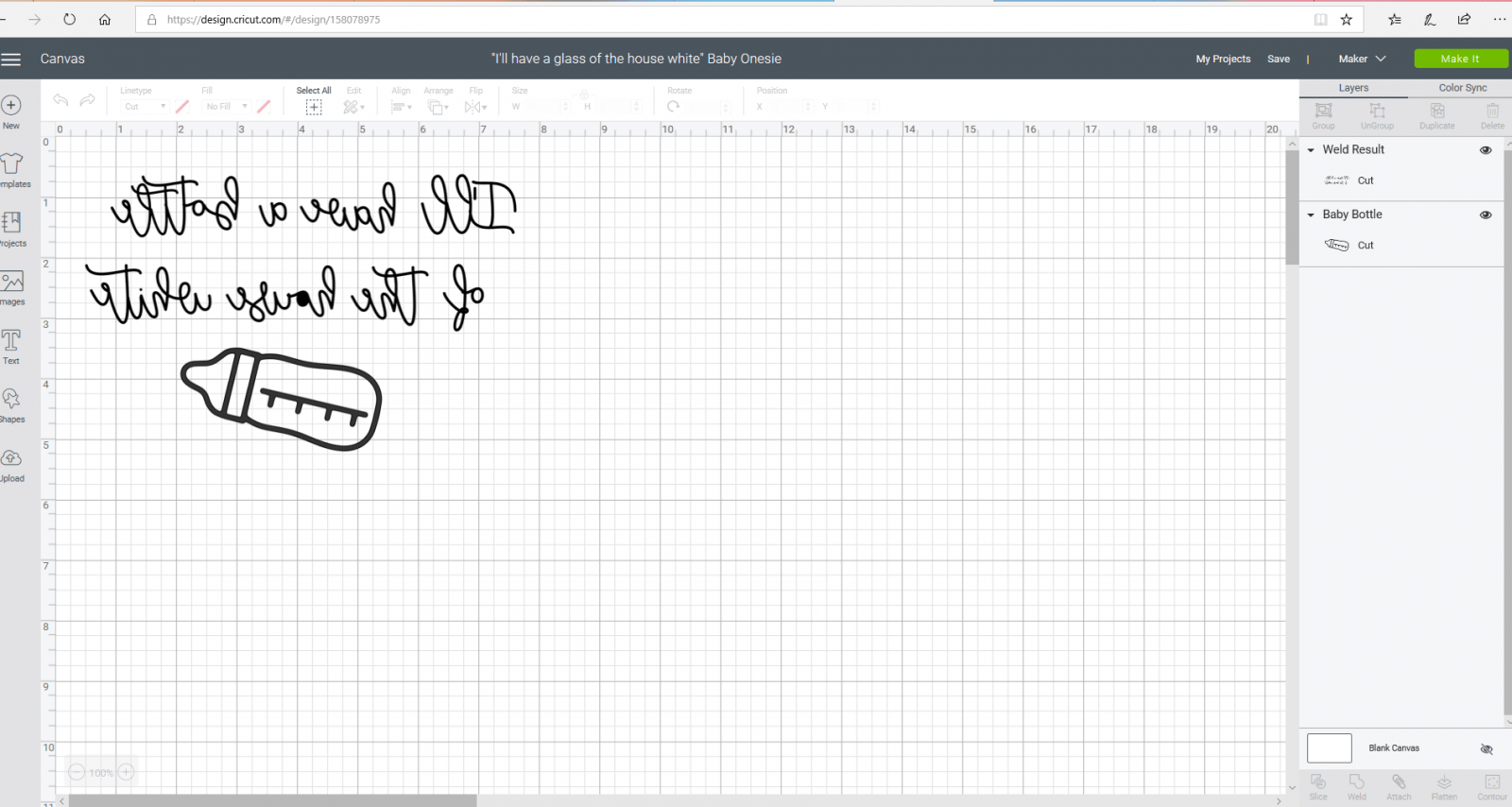1512x807 pixels.
Task: Open the hamburger menu beside Canvas
Action: [11, 60]
